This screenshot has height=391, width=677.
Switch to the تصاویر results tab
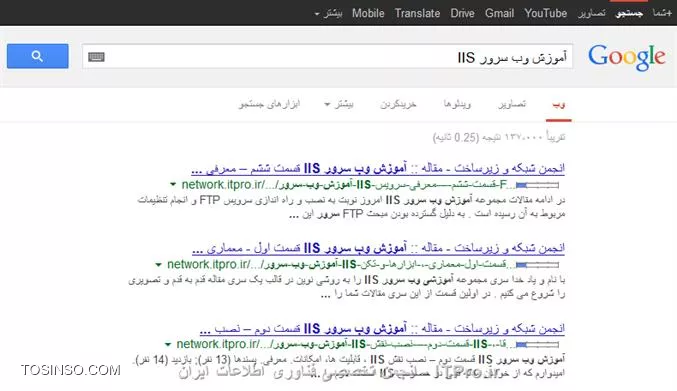[512, 104]
